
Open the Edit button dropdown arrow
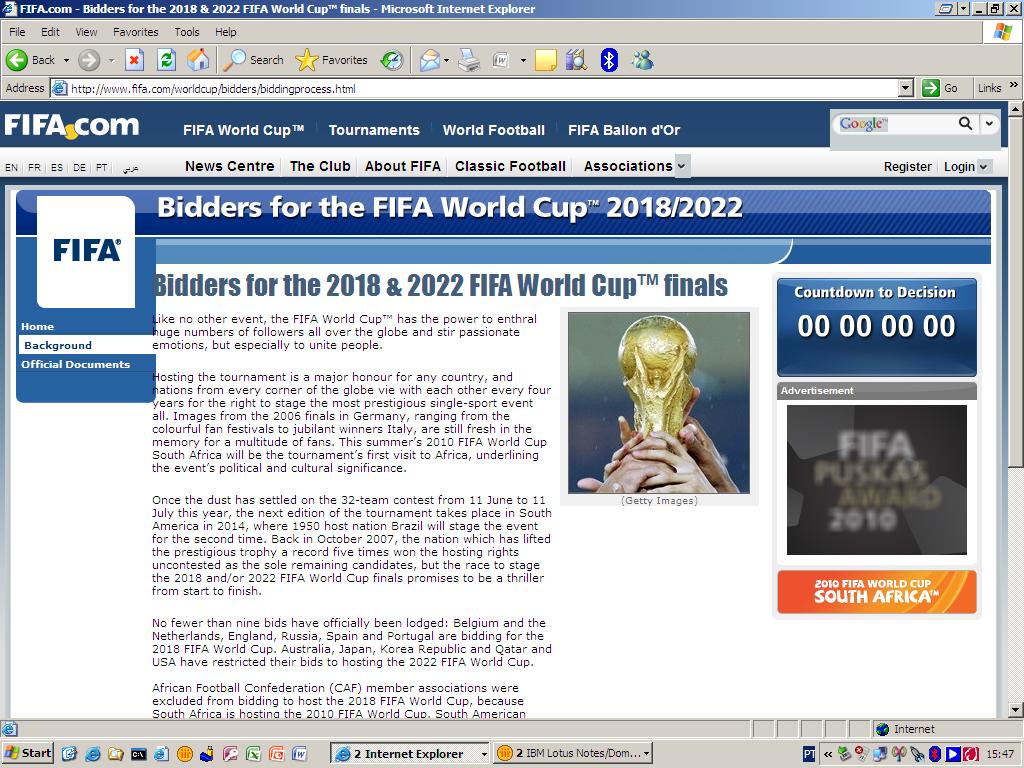[523, 60]
